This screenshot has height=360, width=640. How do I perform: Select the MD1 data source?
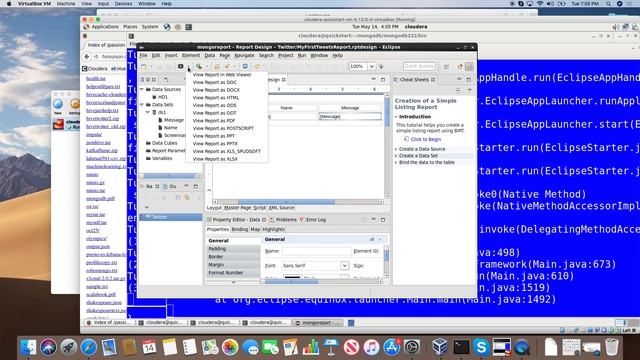[162, 97]
